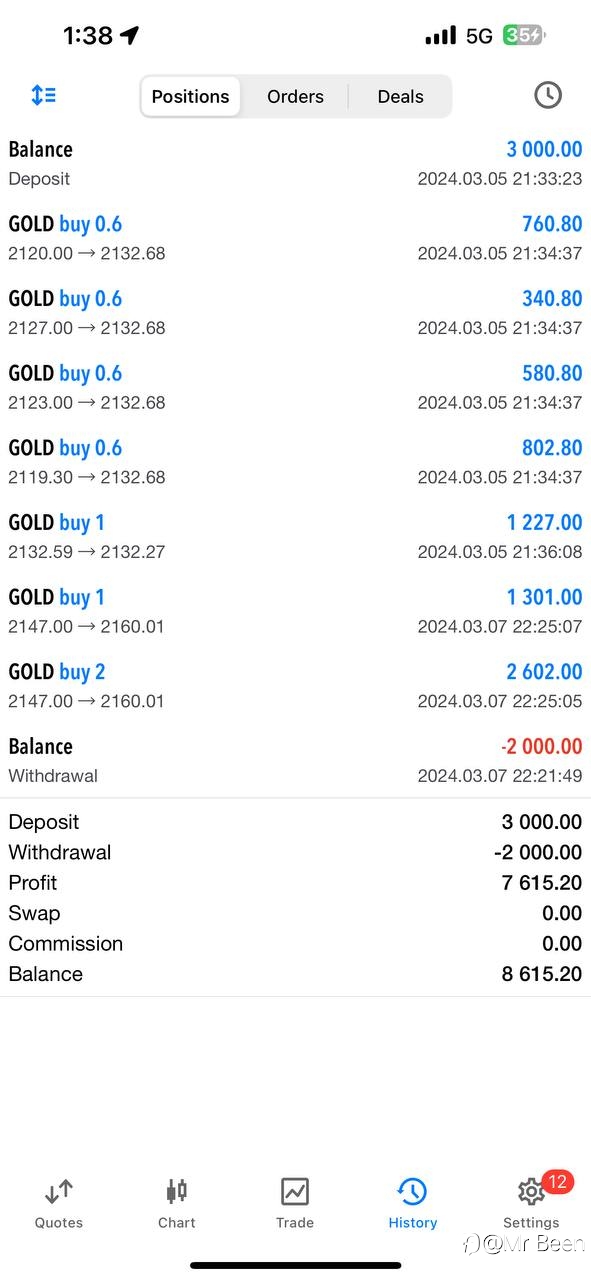The width and height of the screenshot is (591, 1280).
Task: Select GOLD buy 1 trade showing 1 227.00
Action: (x=295, y=536)
